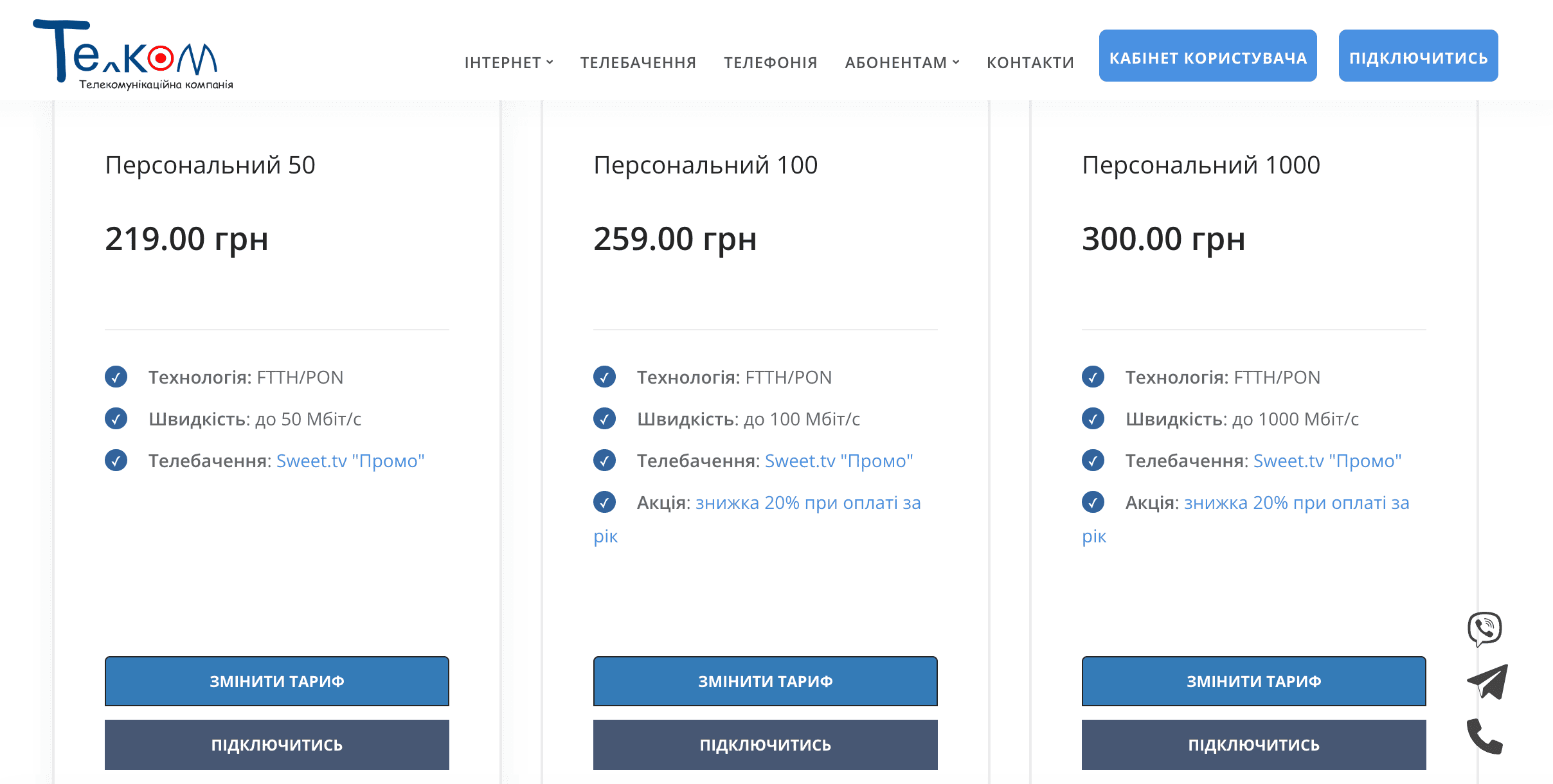Click ЗМІНИТИ ТАРИФ for Персональний 50
Viewport: 1553px width, 784px height.
click(x=276, y=681)
